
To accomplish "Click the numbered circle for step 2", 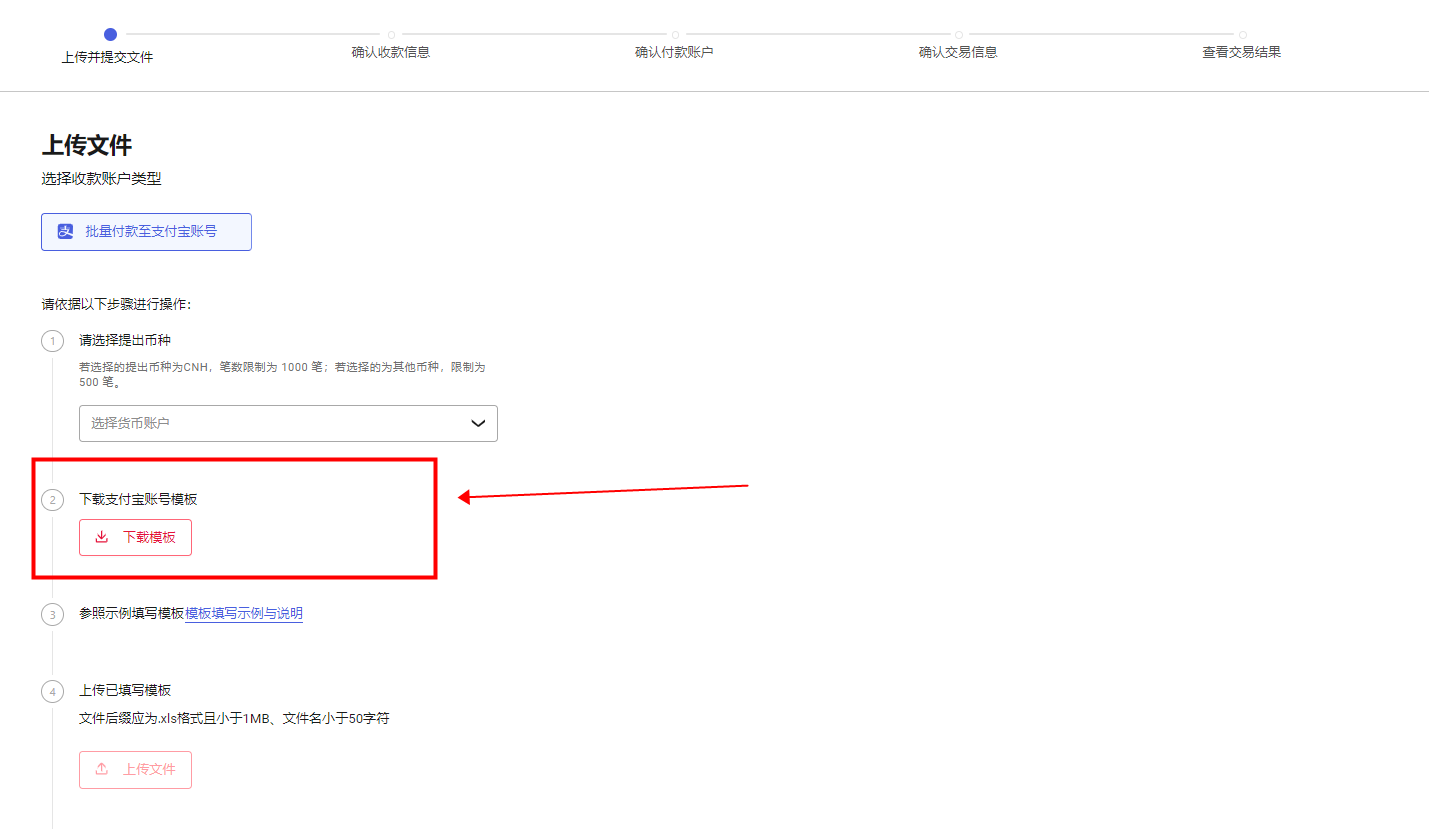I will coord(52,499).
